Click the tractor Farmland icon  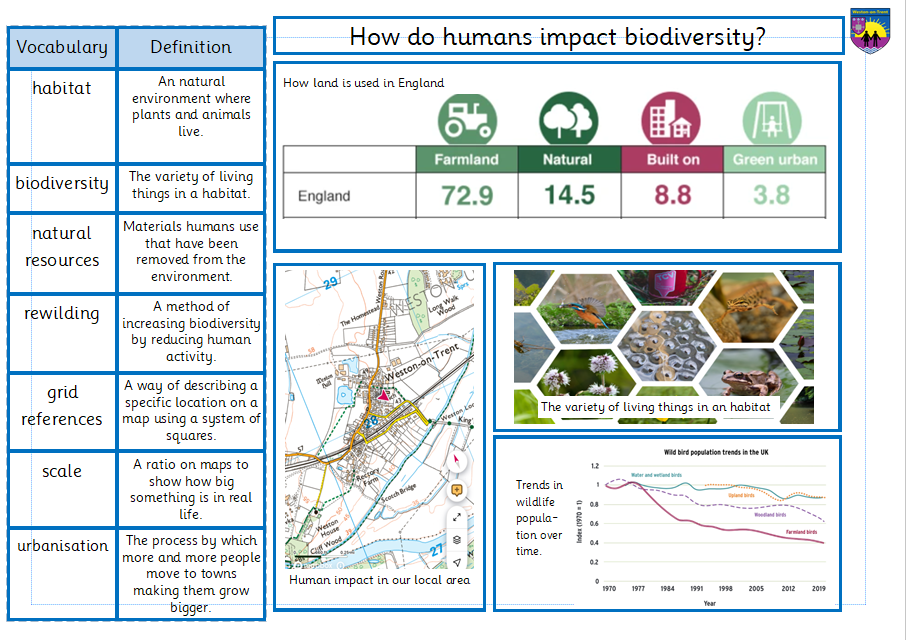tap(467, 118)
